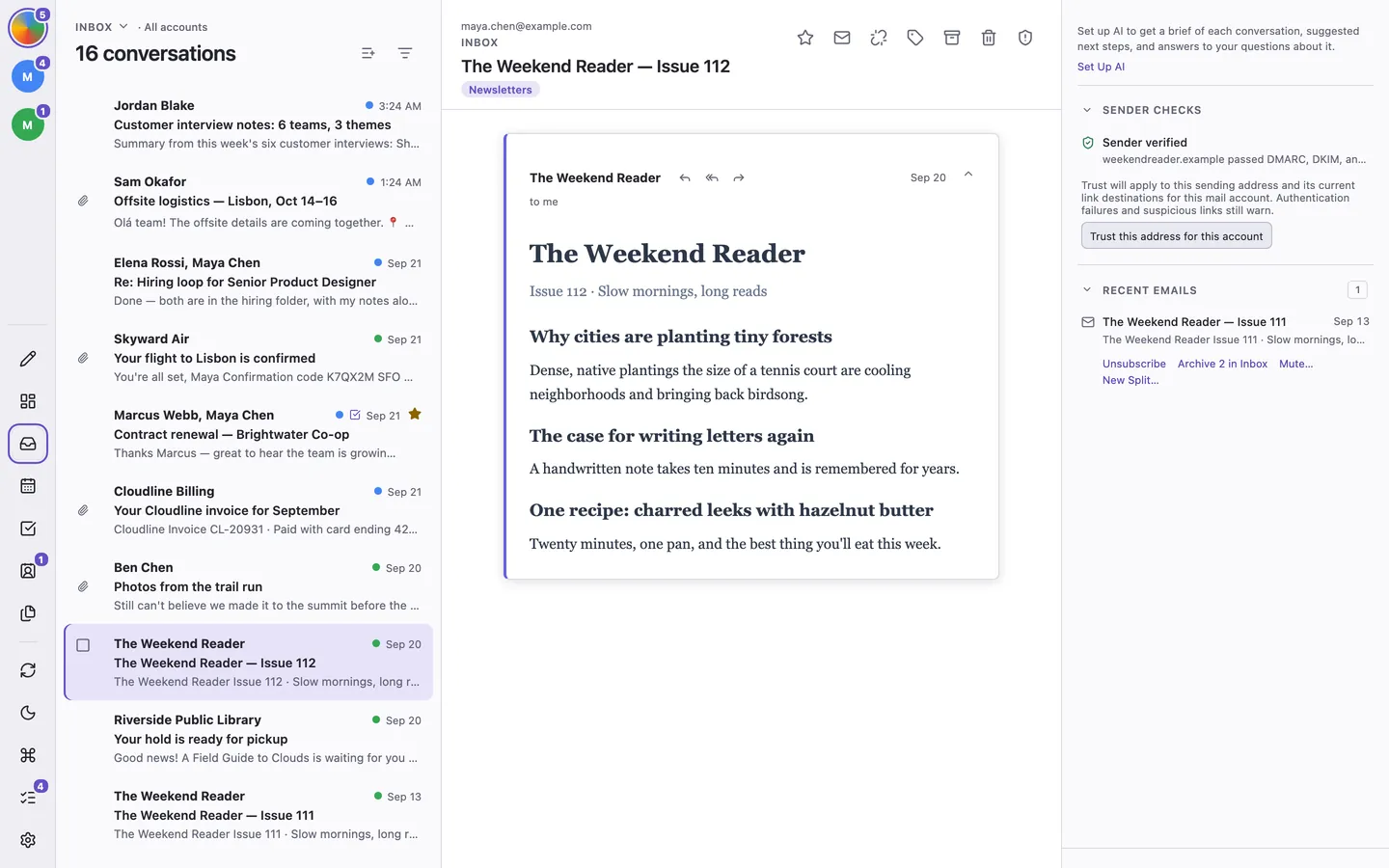This screenshot has width=1389, height=868.
Task: Switch to the blue M account avatar
Action: coord(28,76)
